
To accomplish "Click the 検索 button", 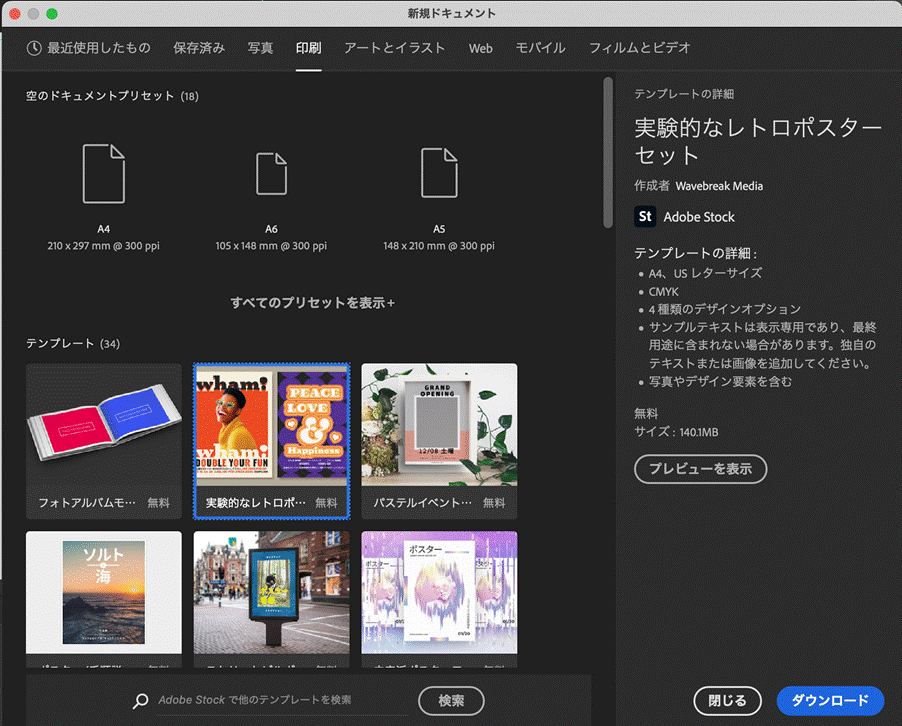I will point(451,701).
